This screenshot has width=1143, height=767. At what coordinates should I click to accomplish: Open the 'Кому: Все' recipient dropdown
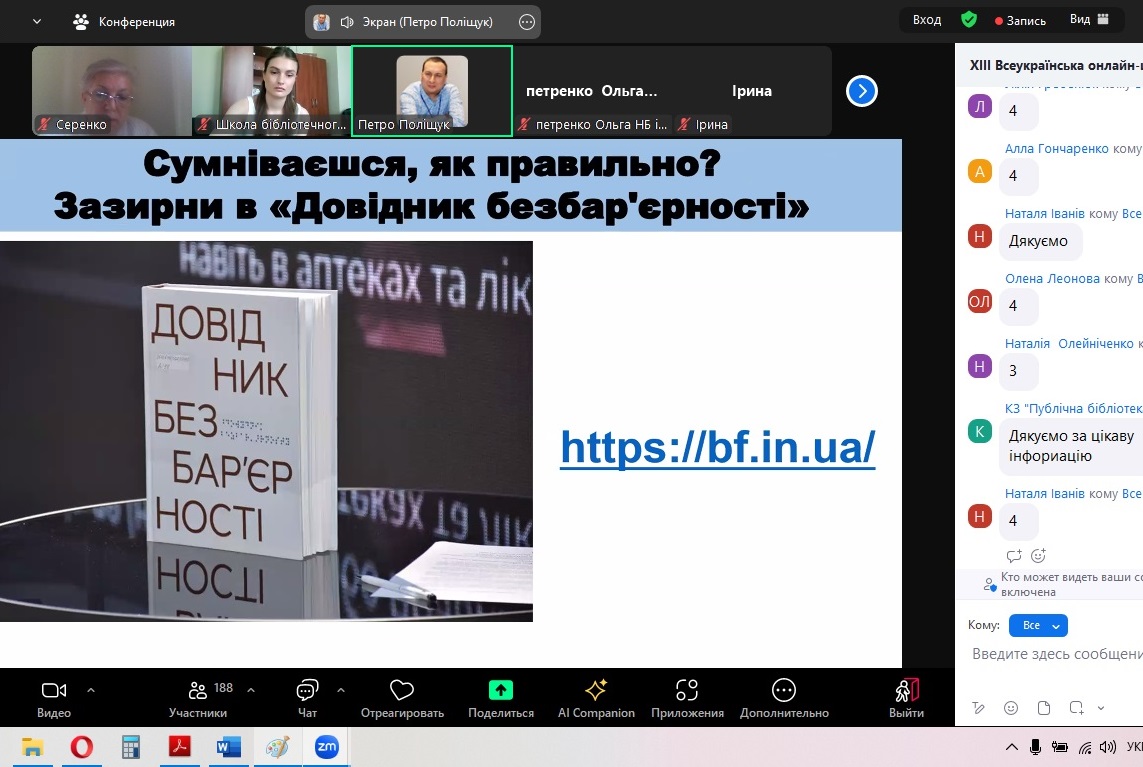tap(1038, 626)
